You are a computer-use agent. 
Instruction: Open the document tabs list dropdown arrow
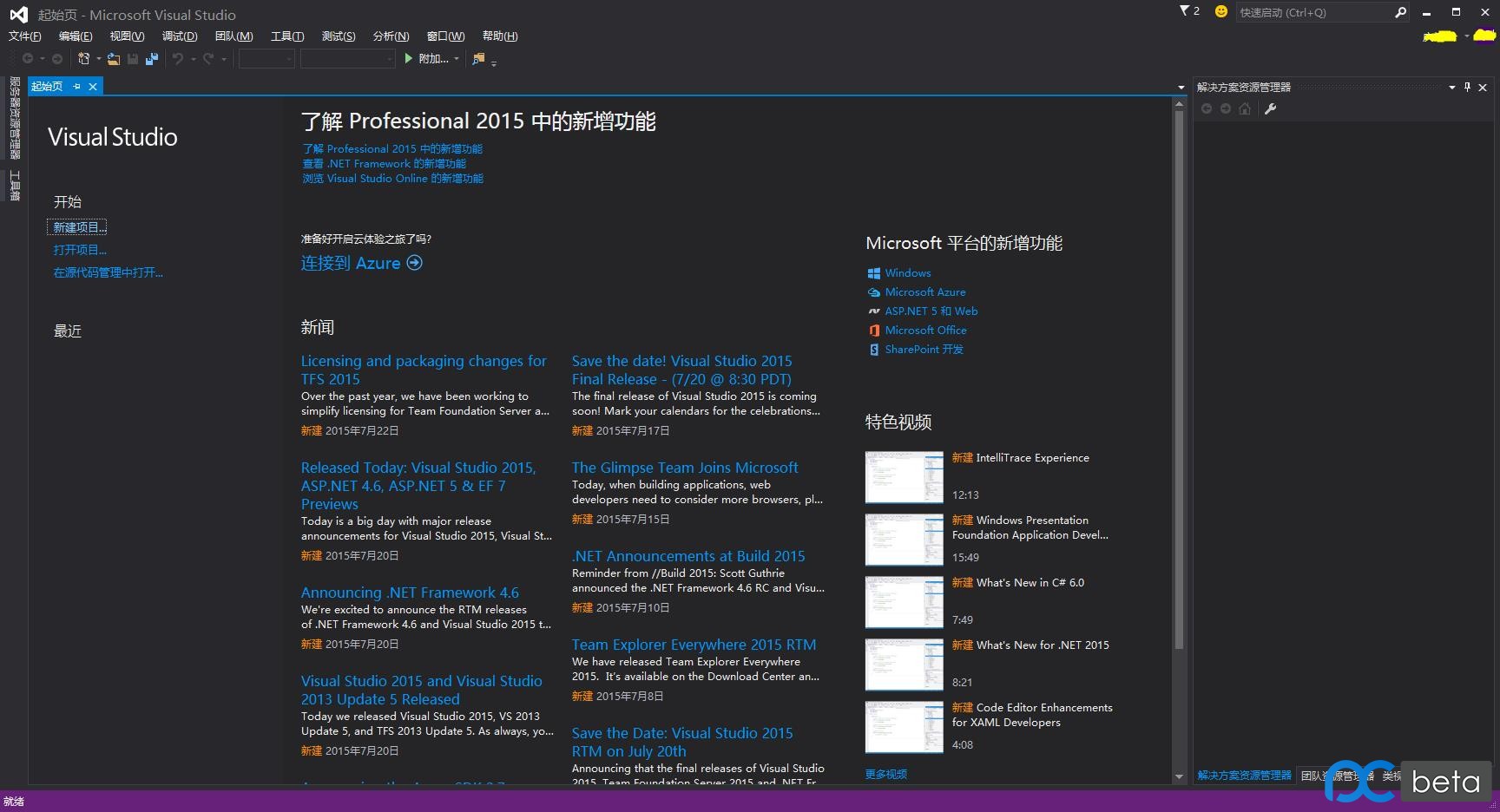(1181, 88)
